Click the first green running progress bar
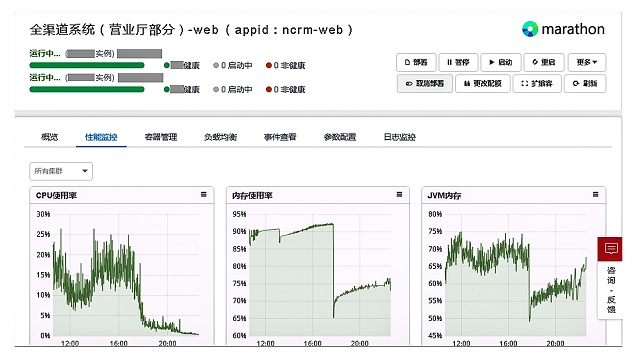This screenshot has width=640, height=360. tap(87, 65)
